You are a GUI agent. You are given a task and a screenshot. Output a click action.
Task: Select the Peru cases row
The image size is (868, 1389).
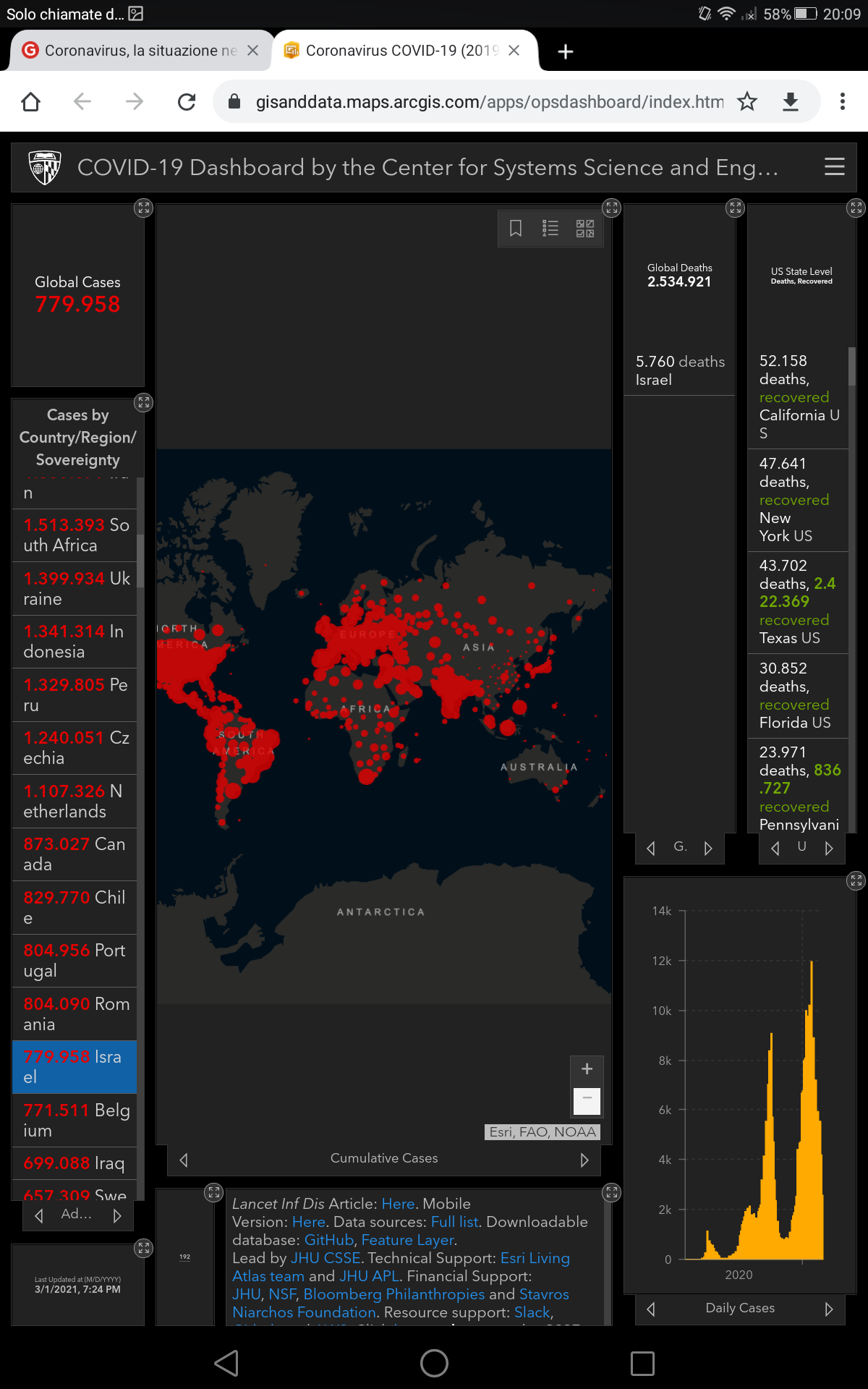pyautogui.click(x=75, y=694)
